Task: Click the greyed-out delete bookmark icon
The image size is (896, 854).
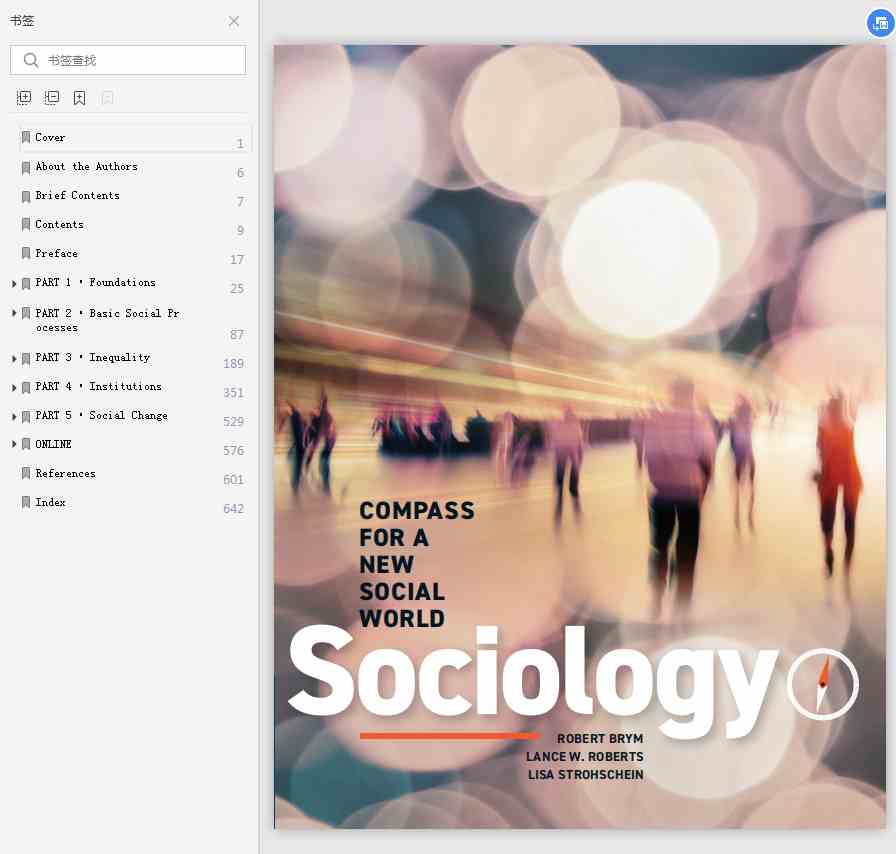Action: pos(107,98)
